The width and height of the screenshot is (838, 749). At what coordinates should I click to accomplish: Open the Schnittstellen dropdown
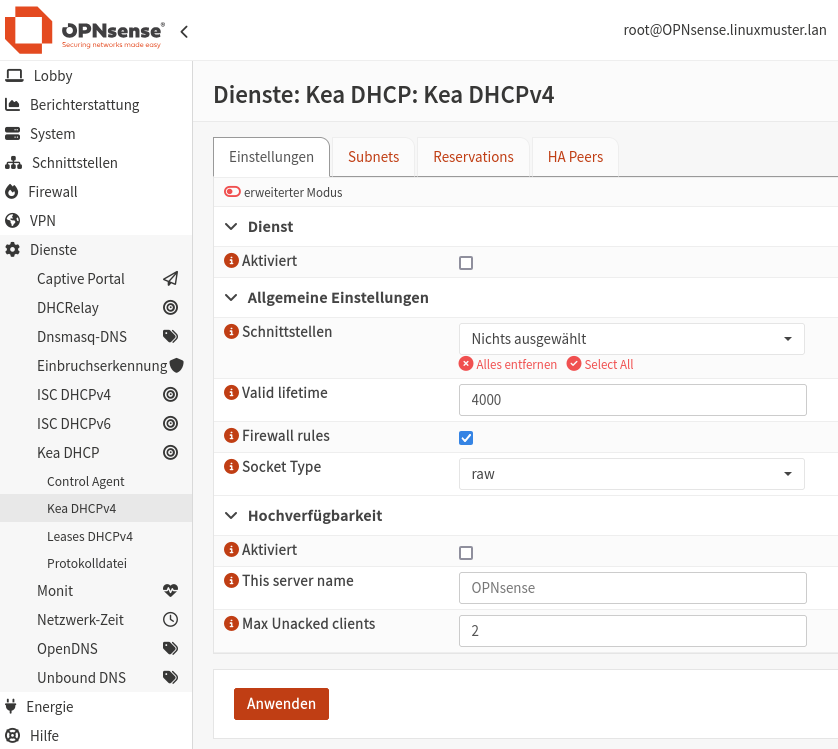[632, 339]
